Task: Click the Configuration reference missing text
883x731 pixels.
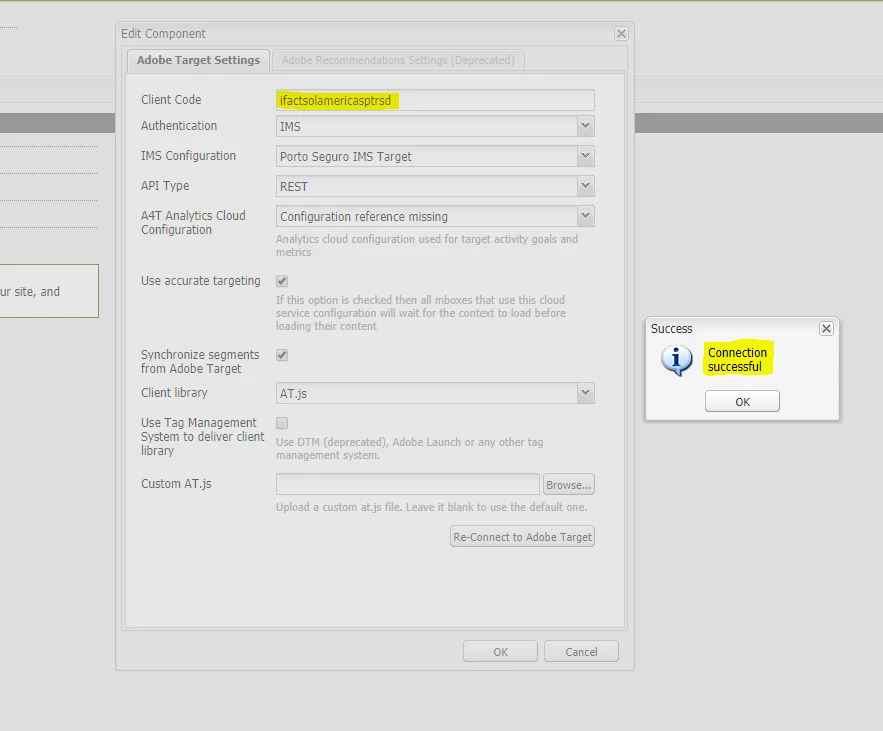Action: (x=364, y=217)
